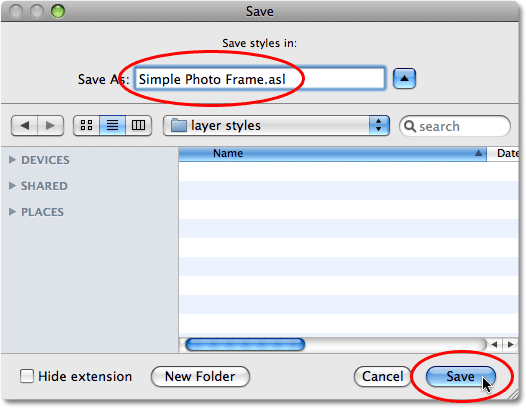Go back with the left arrow navigation button
The image size is (526, 408).
click(24, 125)
